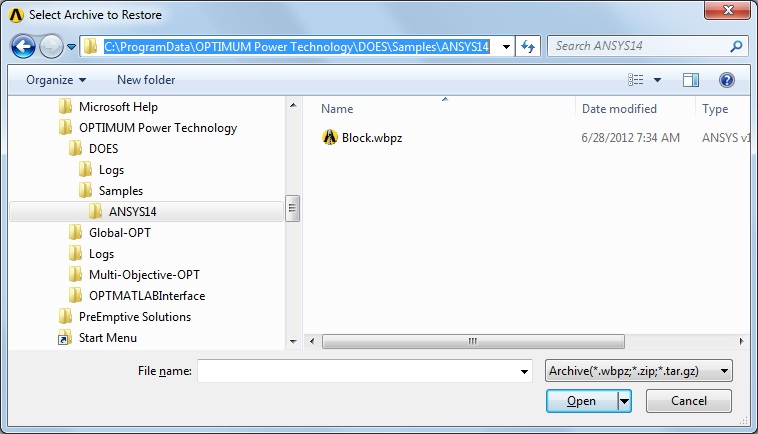Click the folder tree vertical scrollbar thumb
This screenshot has width=758, height=434.
tap(292, 208)
